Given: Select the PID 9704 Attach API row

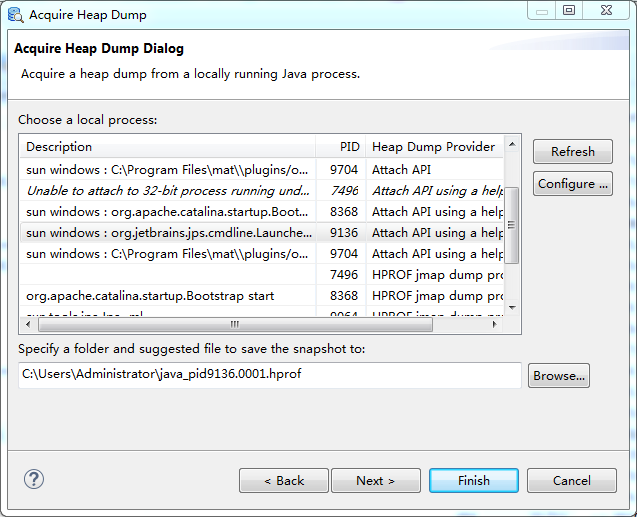Looking at the screenshot, I should (262, 169).
